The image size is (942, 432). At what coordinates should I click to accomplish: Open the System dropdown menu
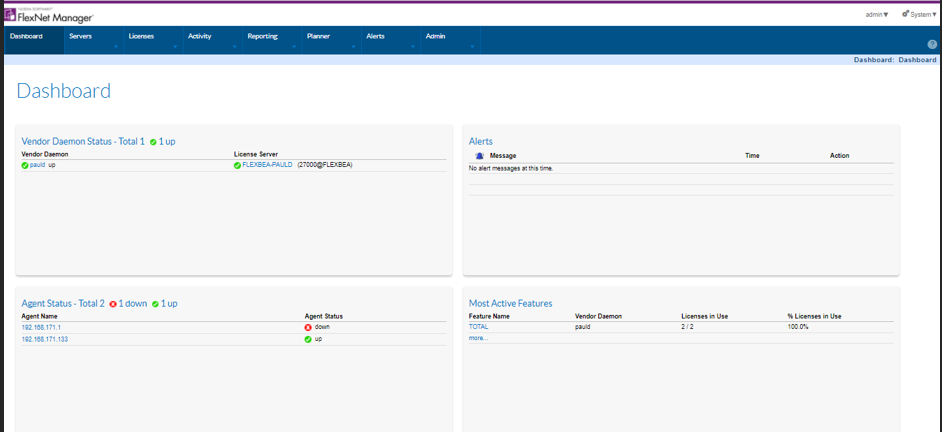point(919,14)
